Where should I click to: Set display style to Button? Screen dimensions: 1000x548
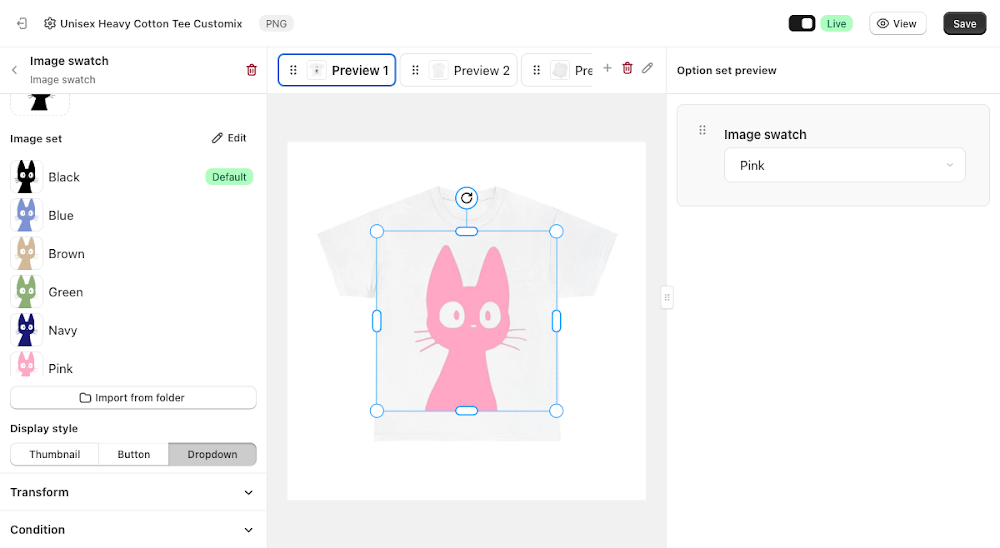(x=134, y=454)
